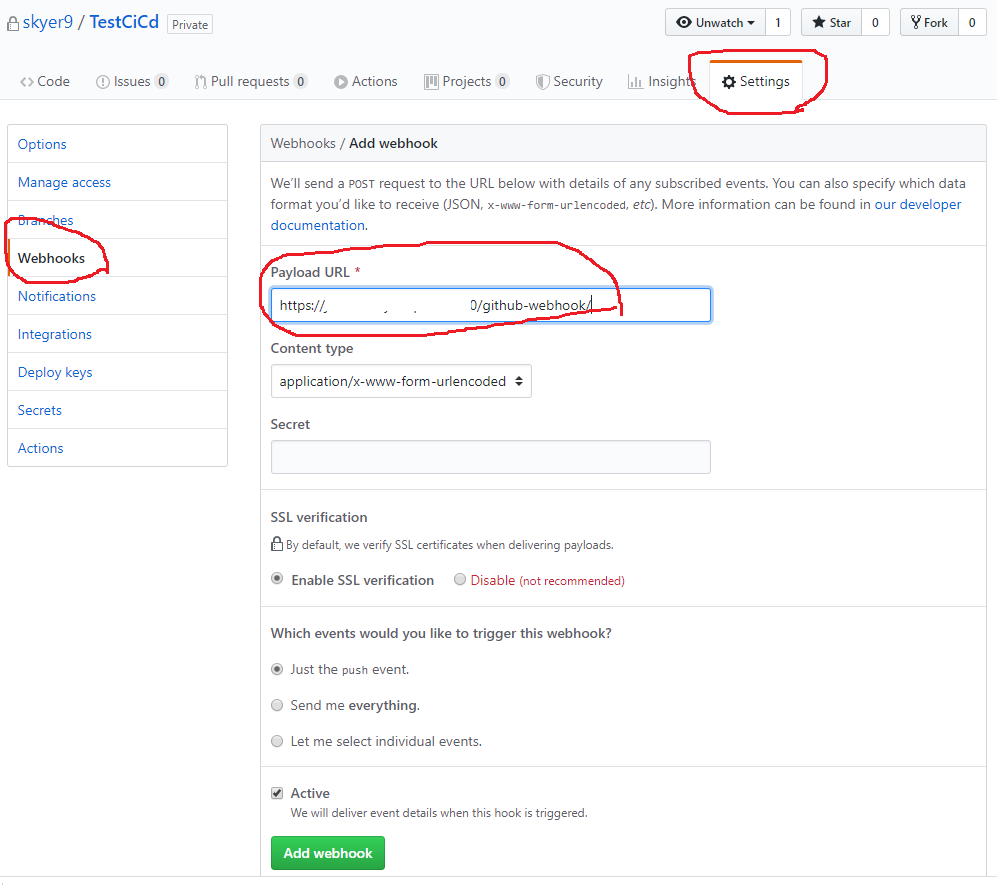Click the fork icon on Fork button
The image size is (997, 885).
pyautogui.click(x=916, y=22)
